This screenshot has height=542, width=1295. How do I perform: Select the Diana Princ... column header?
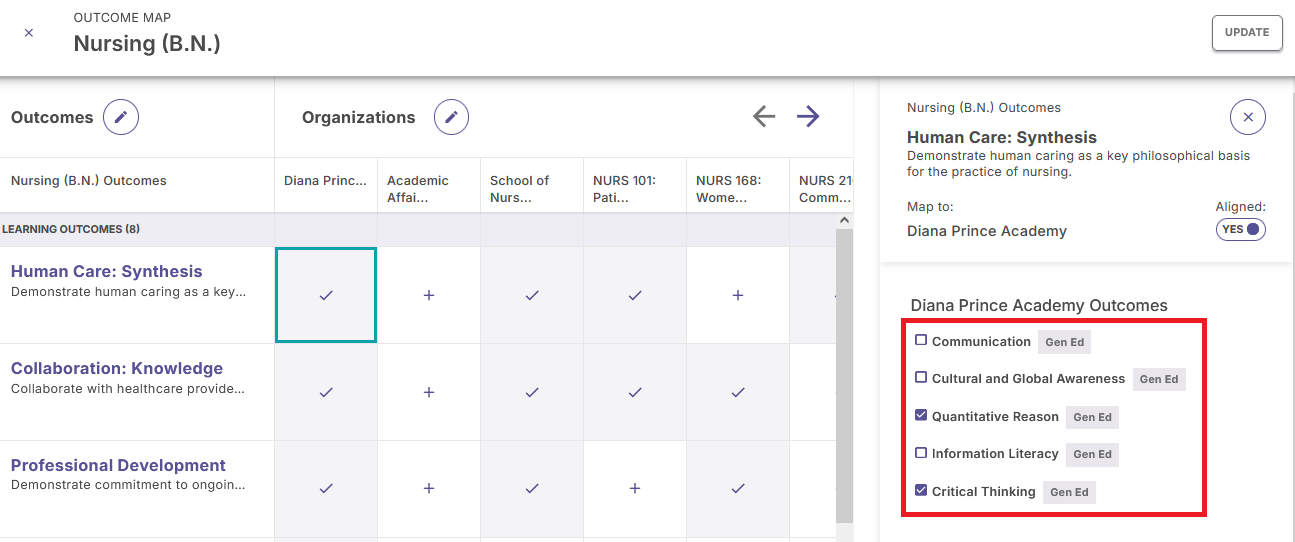(326, 185)
